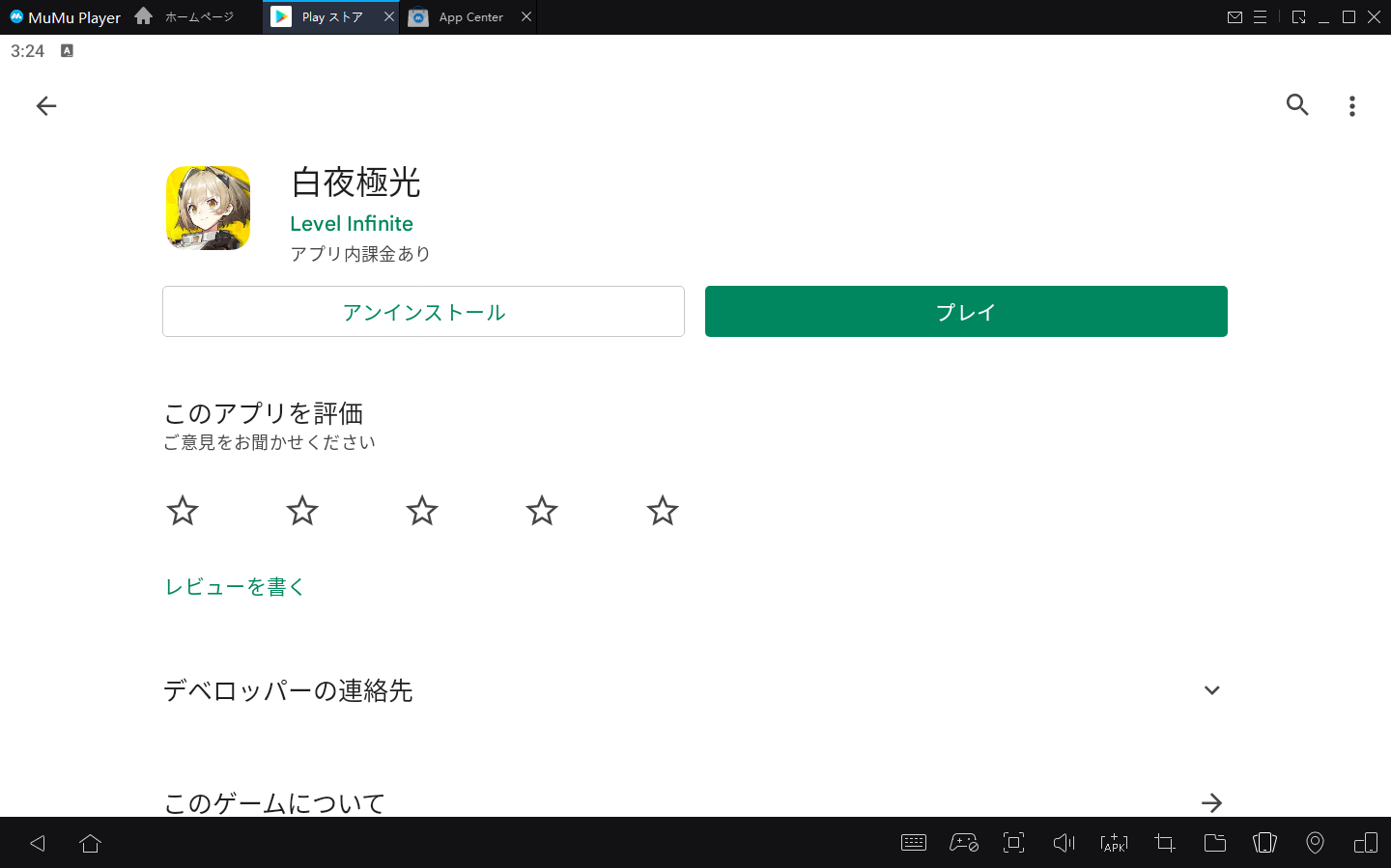Viewport: 1391px width, 868px height.
Task: Open Level Infinite developer page
Action: (x=352, y=223)
